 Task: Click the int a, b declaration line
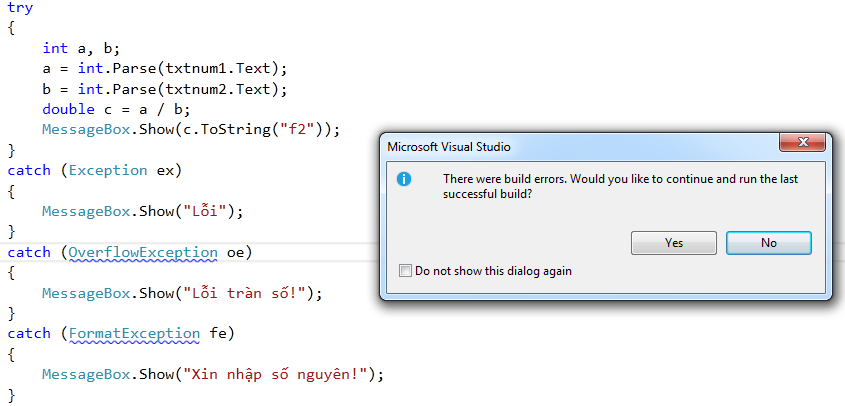81,49
